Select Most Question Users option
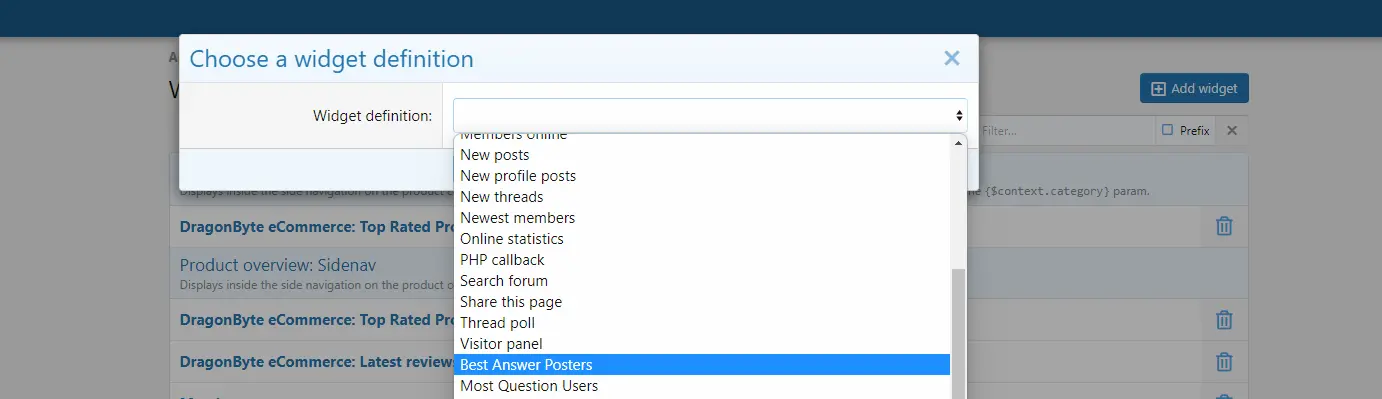This screenshot has width=1382, height=399. click(x=702, y=386)
